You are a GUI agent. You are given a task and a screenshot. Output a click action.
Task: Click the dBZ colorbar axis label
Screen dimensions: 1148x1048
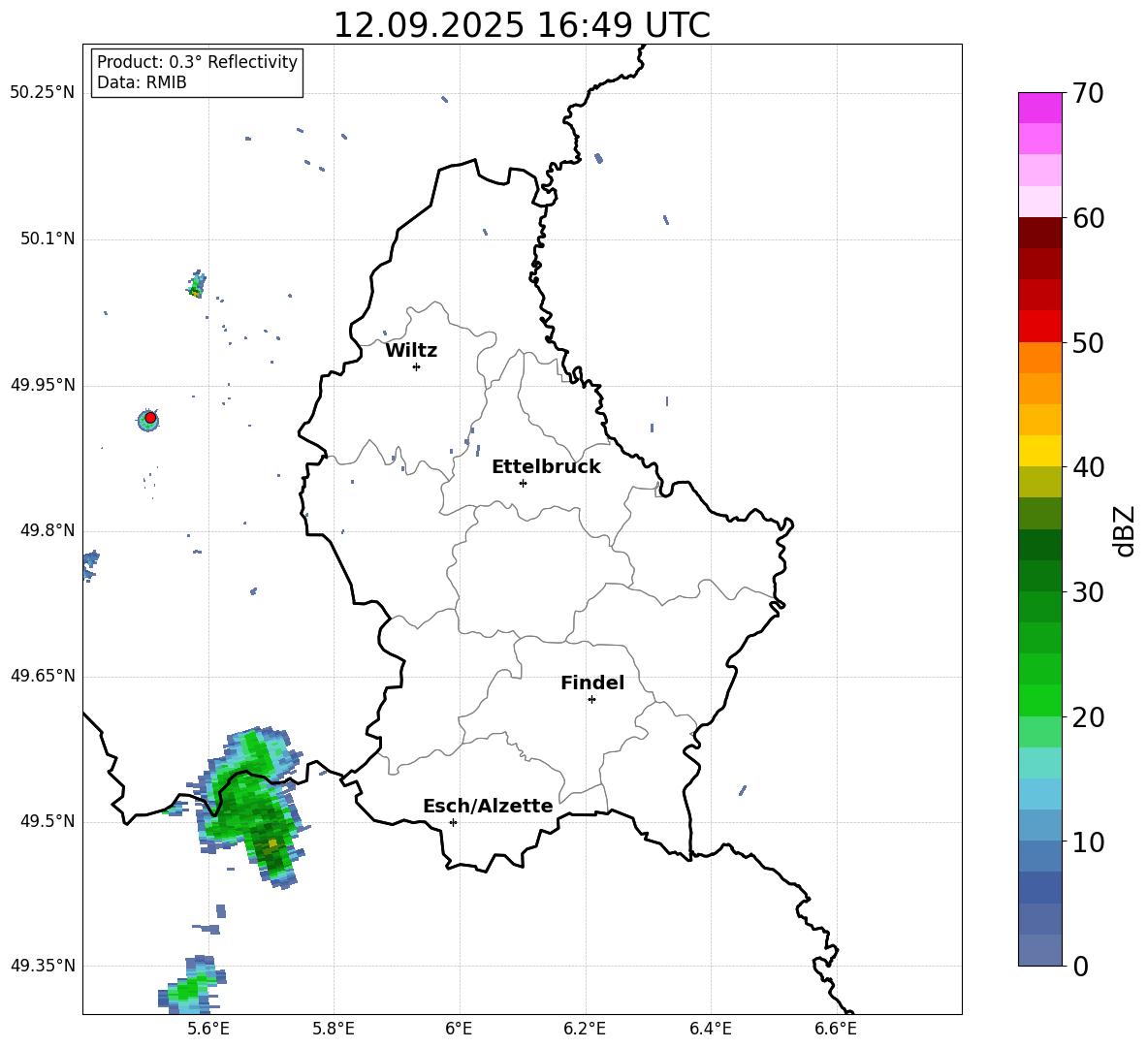click(x=1125, y=530)
